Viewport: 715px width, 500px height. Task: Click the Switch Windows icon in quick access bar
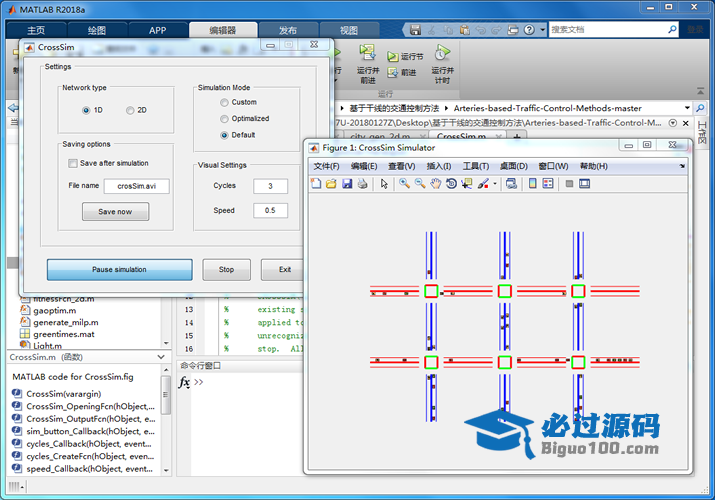click(513, 30)
